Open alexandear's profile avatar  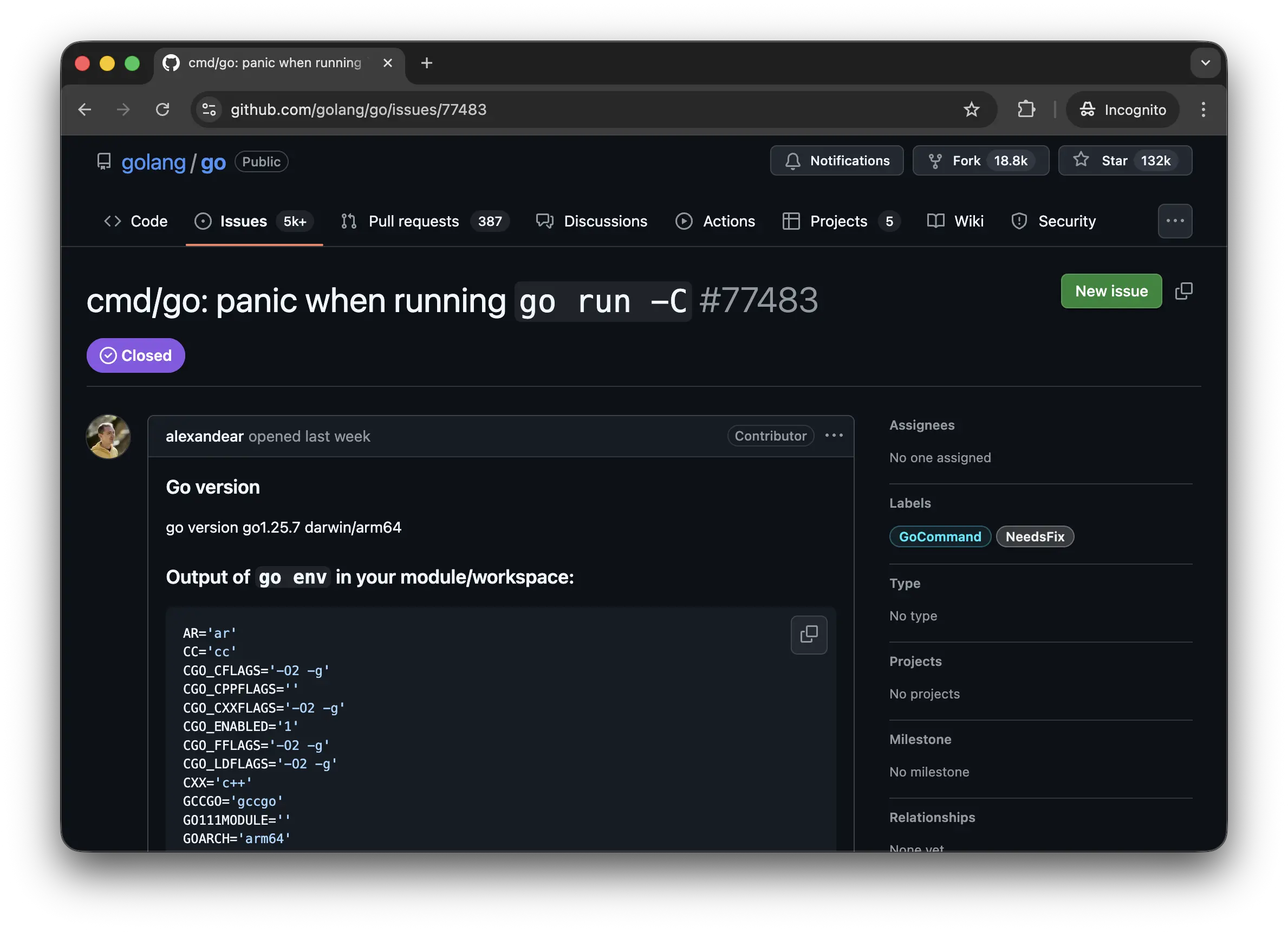tap(108, 436)
